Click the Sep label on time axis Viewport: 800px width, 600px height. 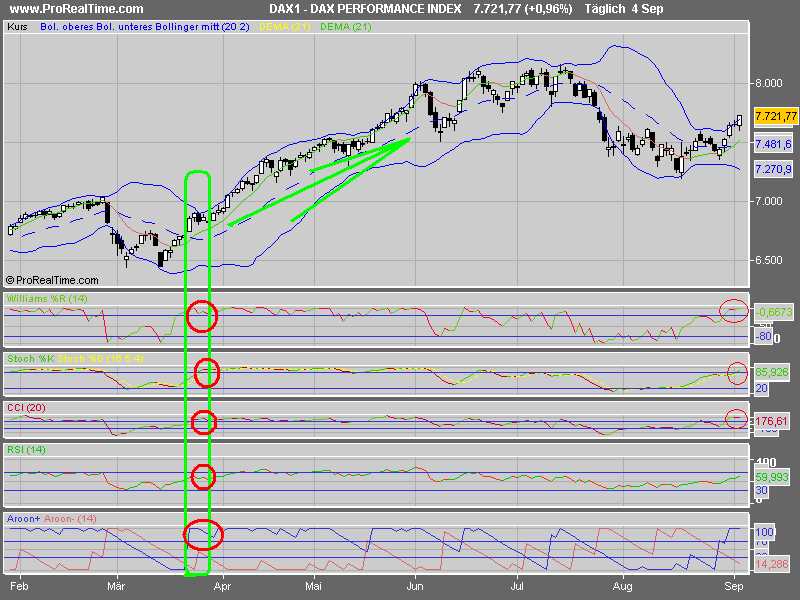point(734,587)
